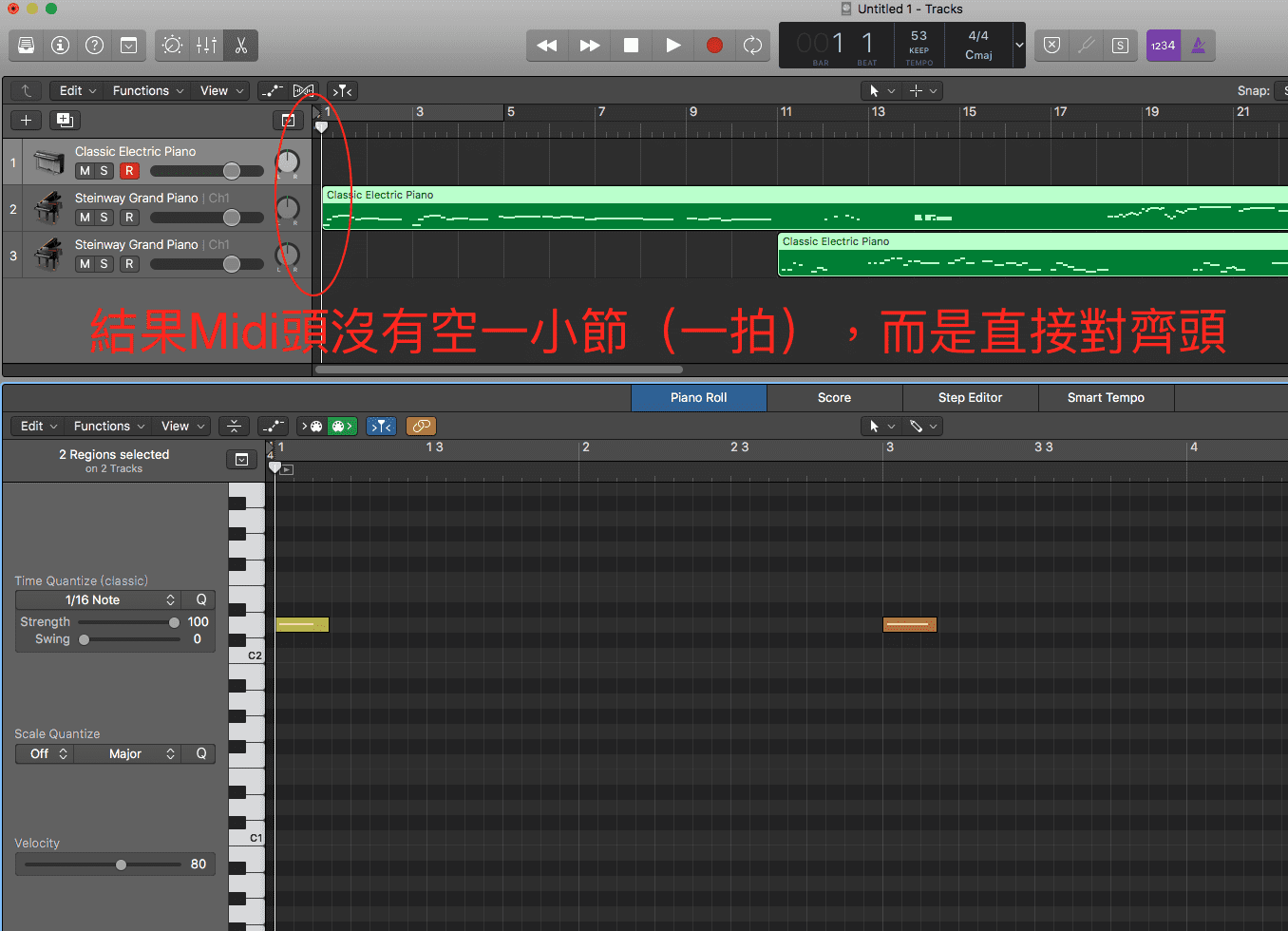This screenshot has width=1288, height=931.
Task: Open Tracks area secondary marquee tool menu
Action: tap(922, 90)
